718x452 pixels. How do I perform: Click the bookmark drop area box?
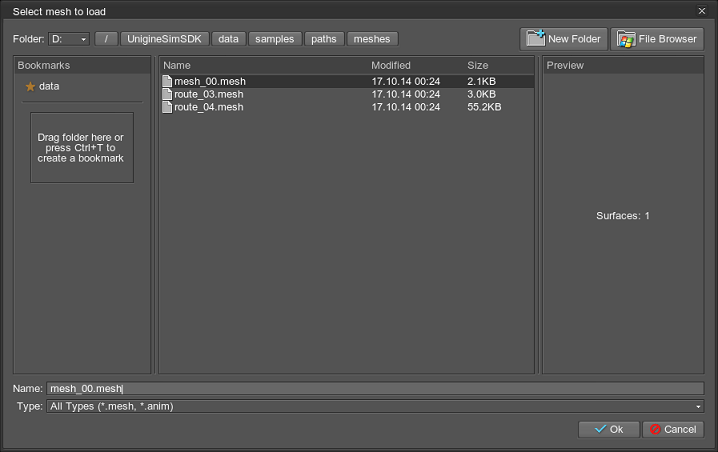[x=81, y=147]
